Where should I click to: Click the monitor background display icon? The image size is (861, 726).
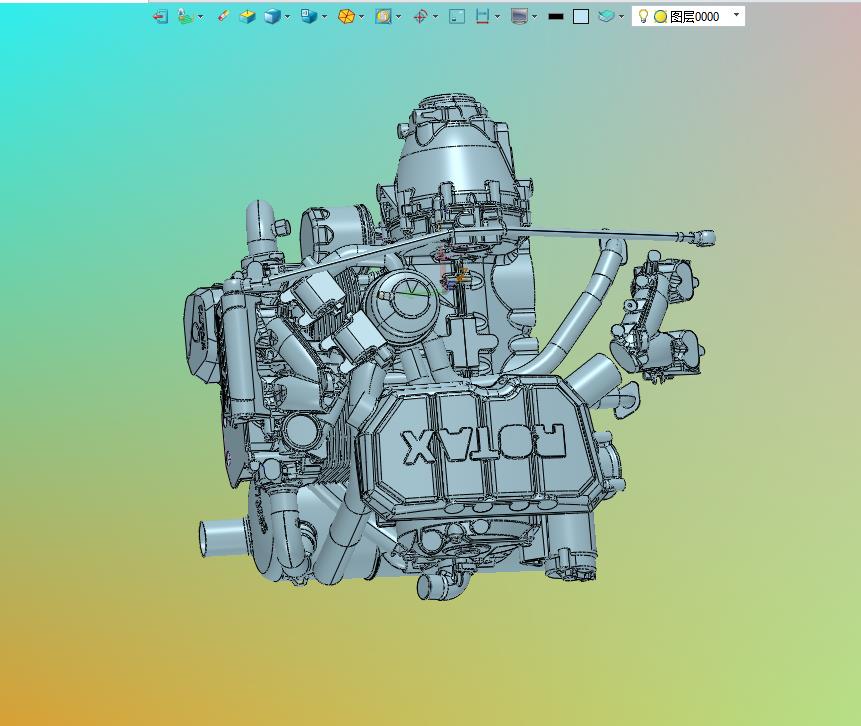pos(519,16)
